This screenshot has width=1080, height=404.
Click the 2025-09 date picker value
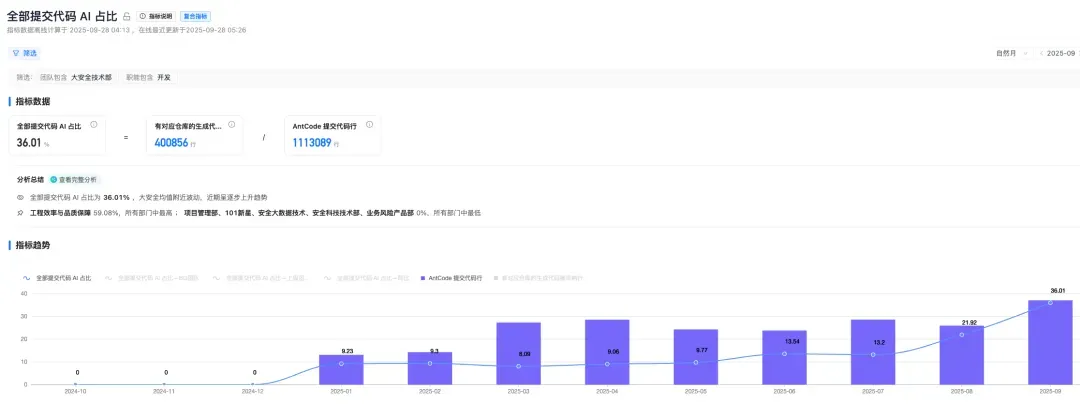pos(1061,54)
